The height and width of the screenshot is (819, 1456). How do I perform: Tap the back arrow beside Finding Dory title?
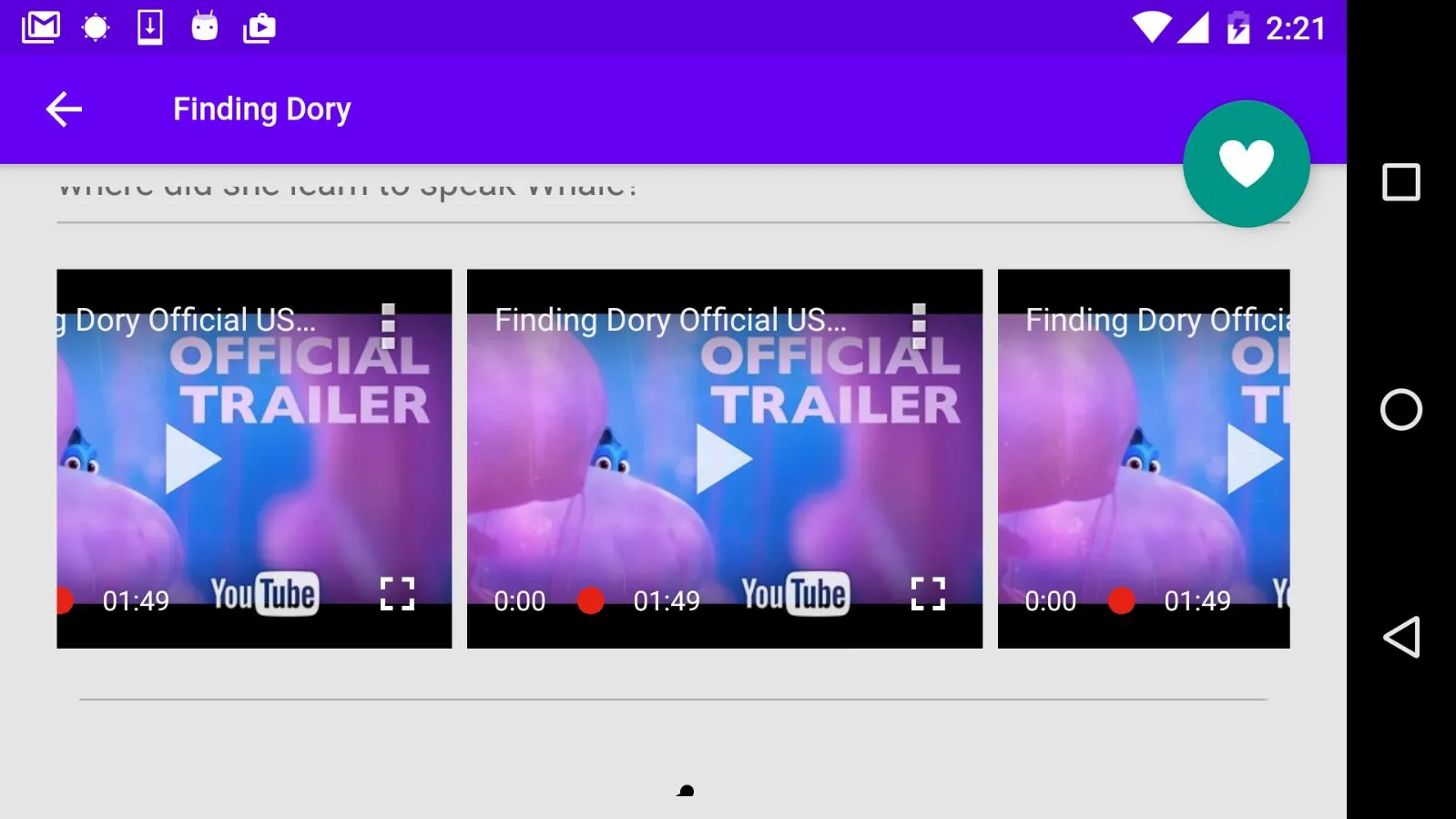(x=64, y=109)
